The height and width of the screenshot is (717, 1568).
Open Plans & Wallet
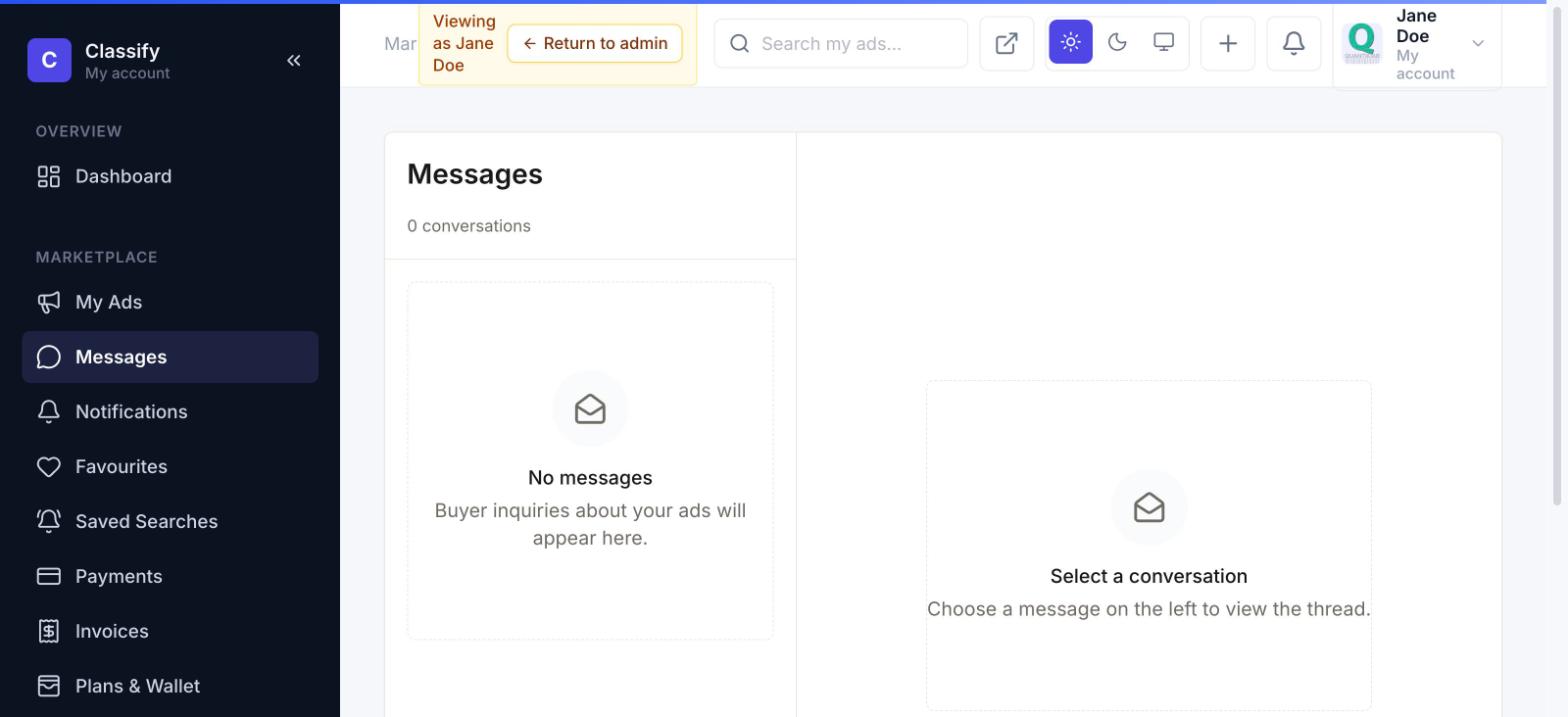click(x=170, y=686)
